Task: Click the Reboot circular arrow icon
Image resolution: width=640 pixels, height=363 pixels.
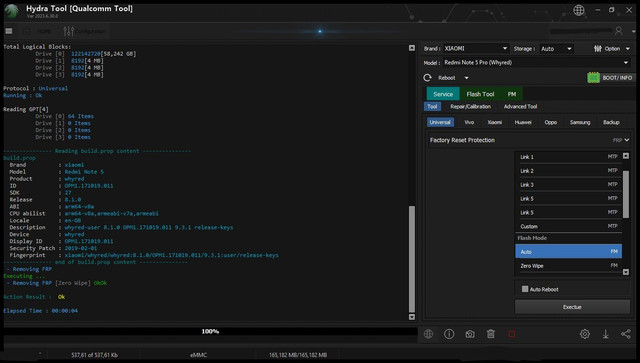Action: pos(427,78)
